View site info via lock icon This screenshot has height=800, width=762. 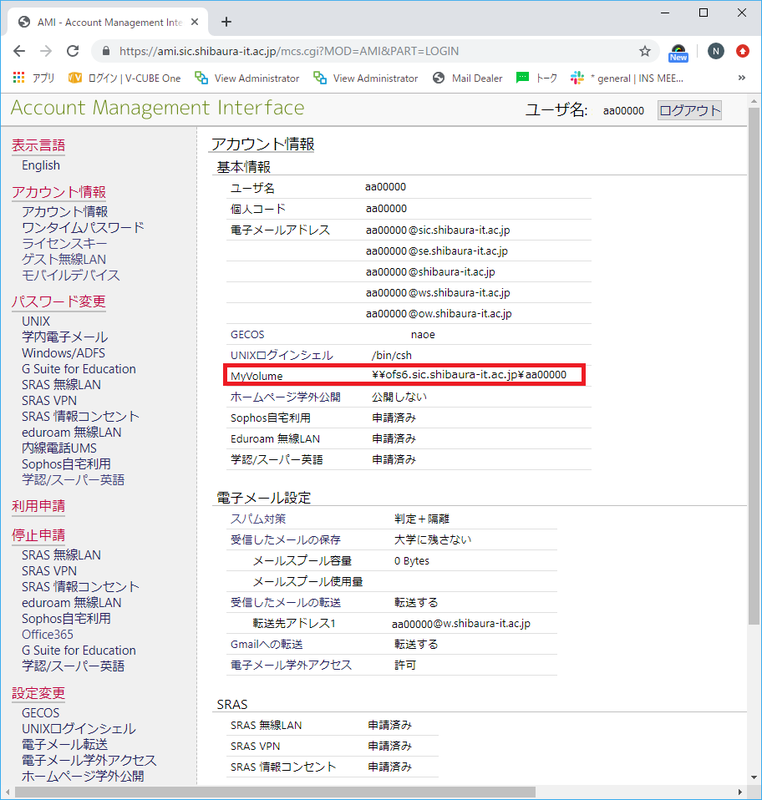106,51
